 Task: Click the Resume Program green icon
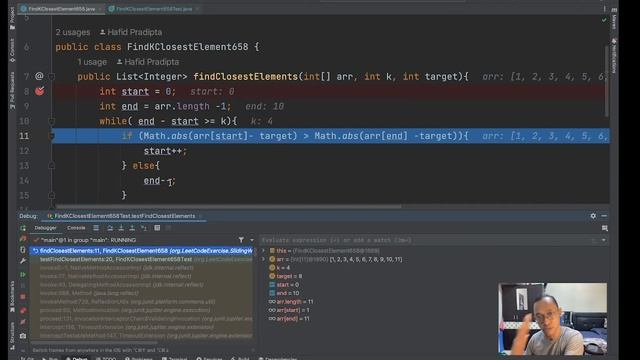point(23,274)
